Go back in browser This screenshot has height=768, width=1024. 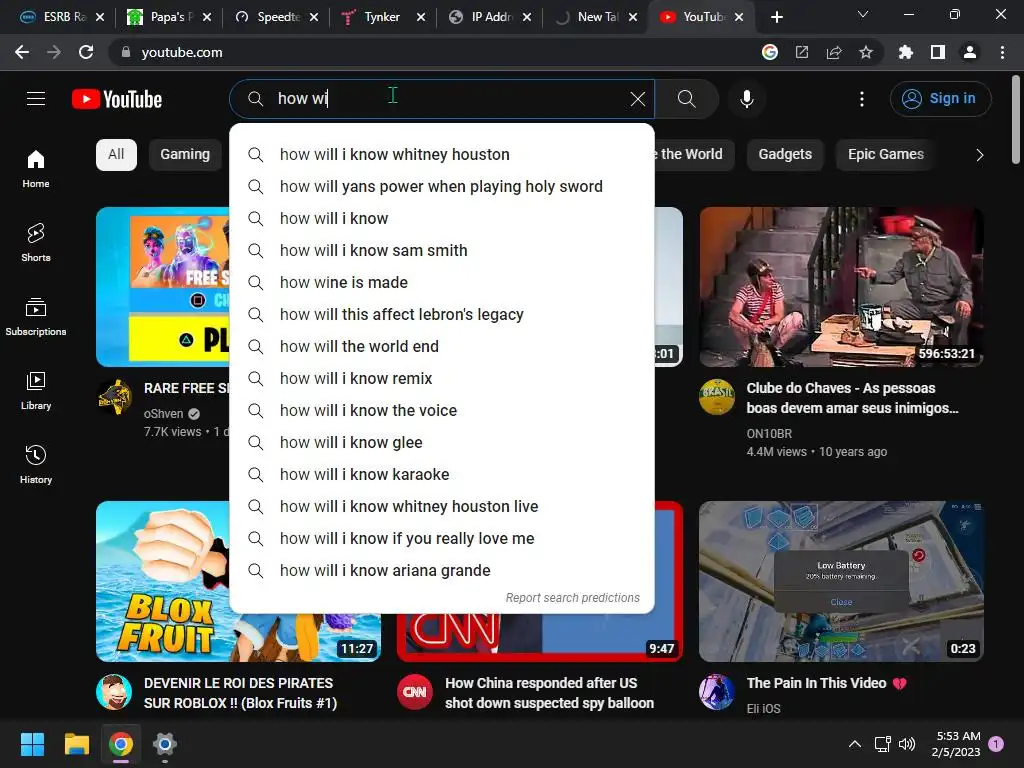(x=22, y=52)
